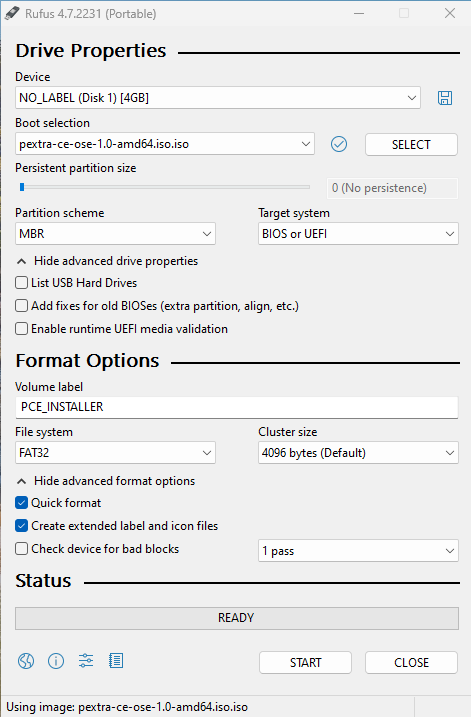Toggle Add fixes for old BIOSes checkbox
Viewport: 471px width, 718px height.
point(22,305)
